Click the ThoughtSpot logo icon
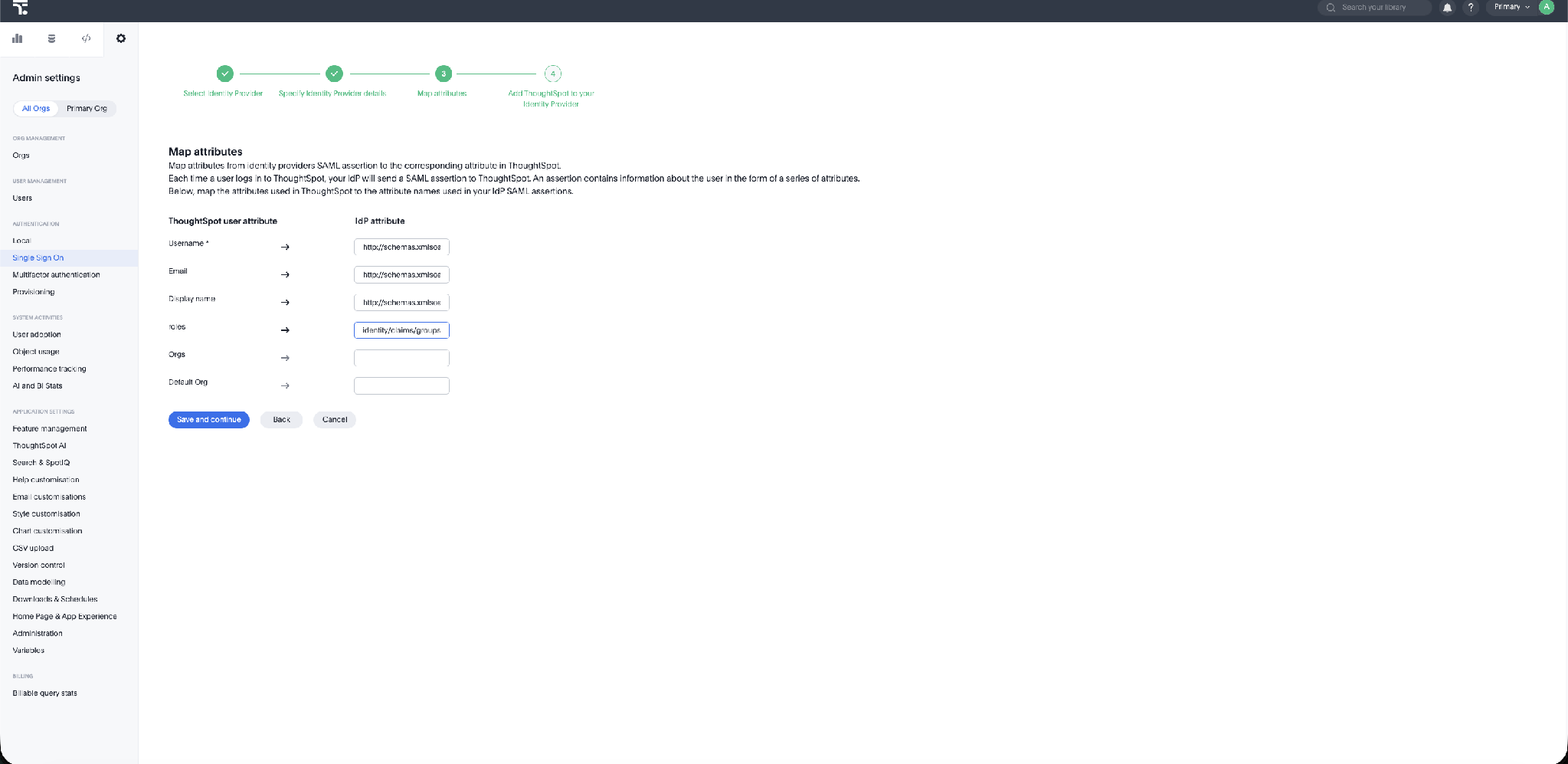Viewport: 1568px width, 764px height. (21, 8)
